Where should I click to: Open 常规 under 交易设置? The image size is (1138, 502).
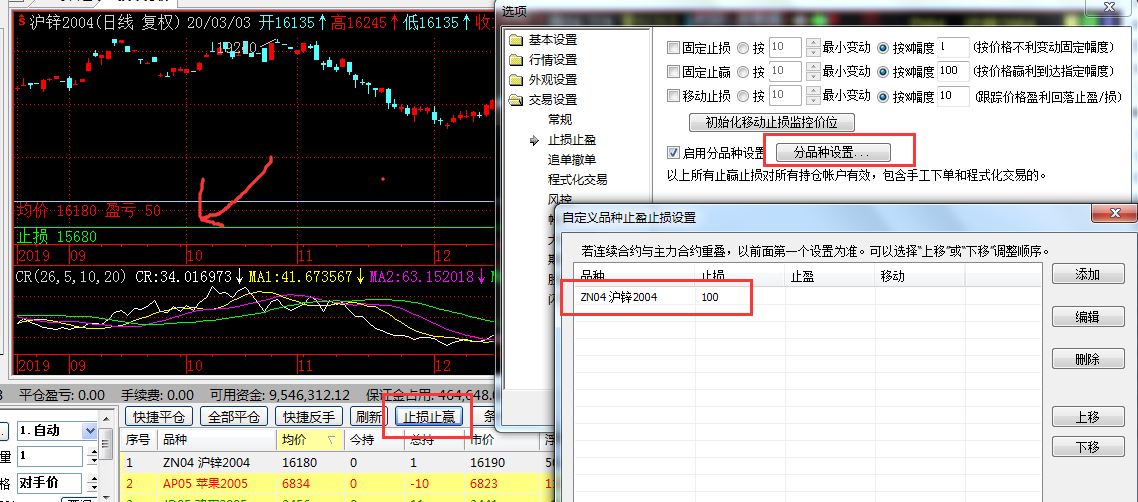560,120
